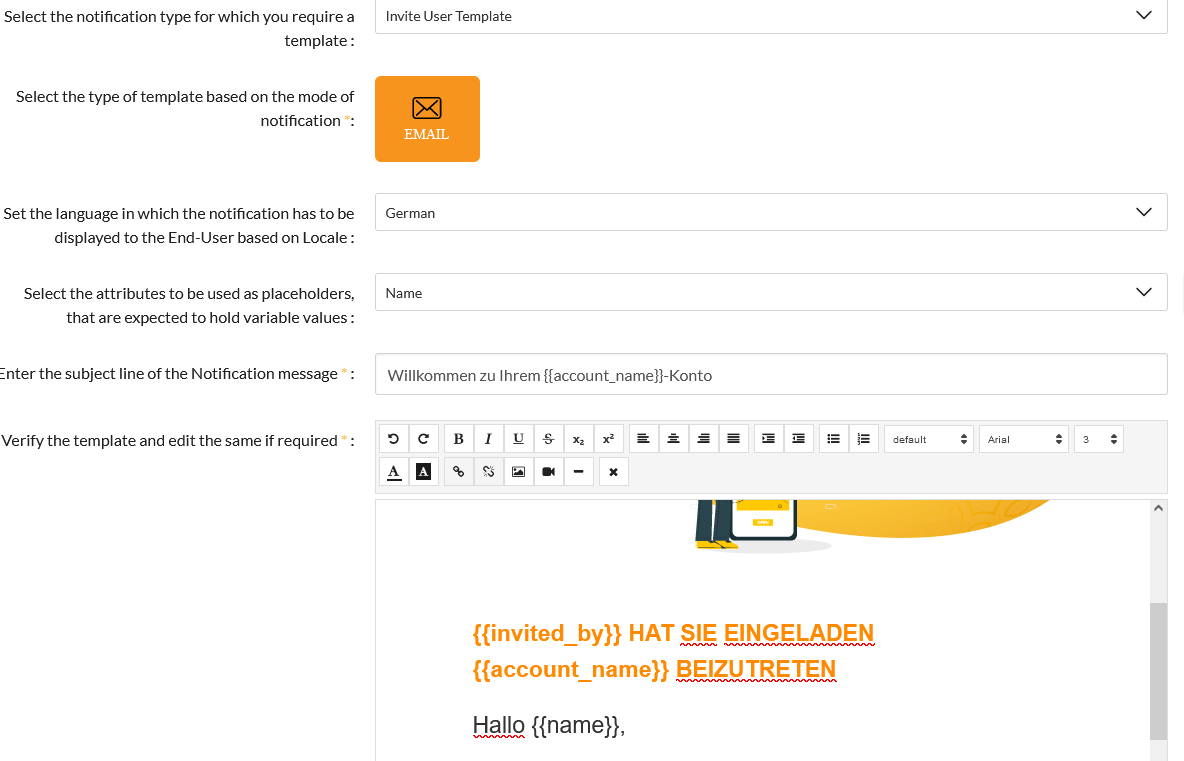Toggle italic formatting
Screen dimensions: 1184x761
click(x=488, y=439)
